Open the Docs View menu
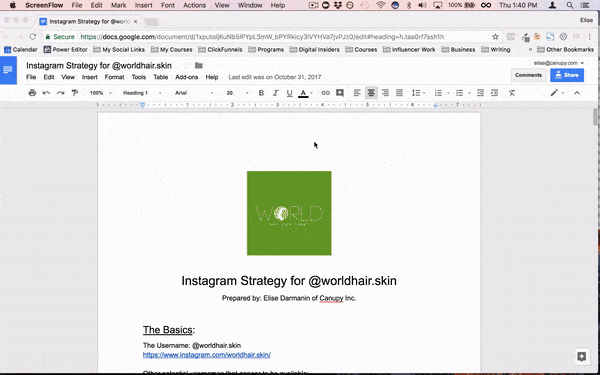Image resolution: width=600 pixels, height=375 pixels. (68, 77)
